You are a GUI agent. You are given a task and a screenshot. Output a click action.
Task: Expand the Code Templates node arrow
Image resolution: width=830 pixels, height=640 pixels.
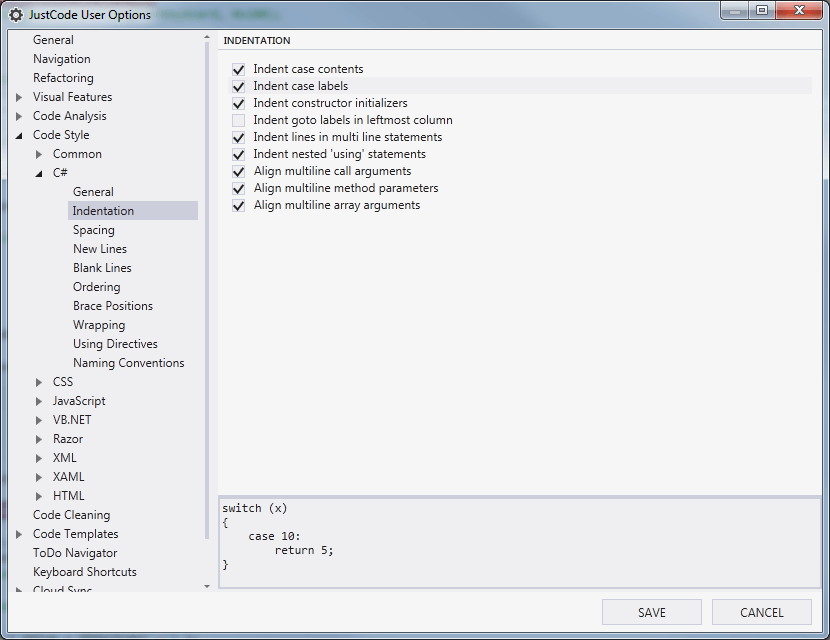point(19,534)
